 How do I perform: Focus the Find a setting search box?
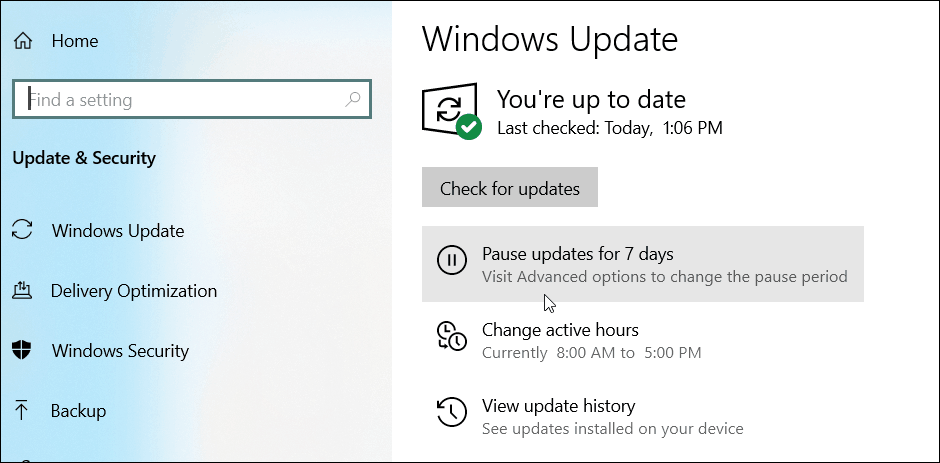192,99
